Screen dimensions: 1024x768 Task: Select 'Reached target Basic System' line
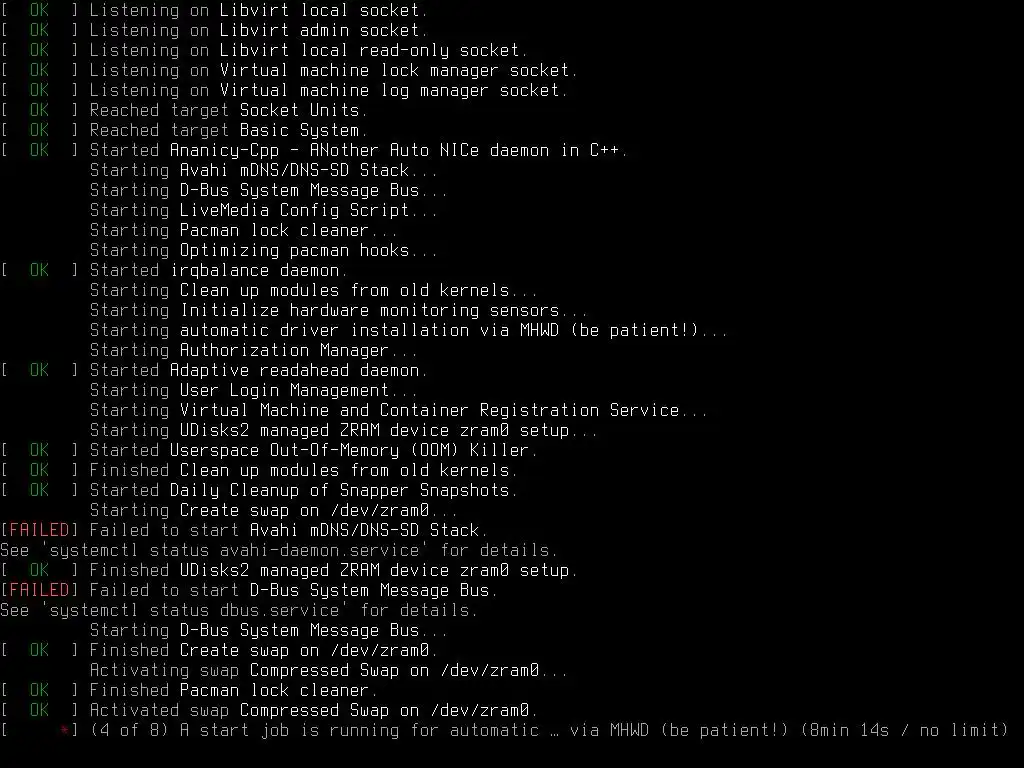[228, 130]
